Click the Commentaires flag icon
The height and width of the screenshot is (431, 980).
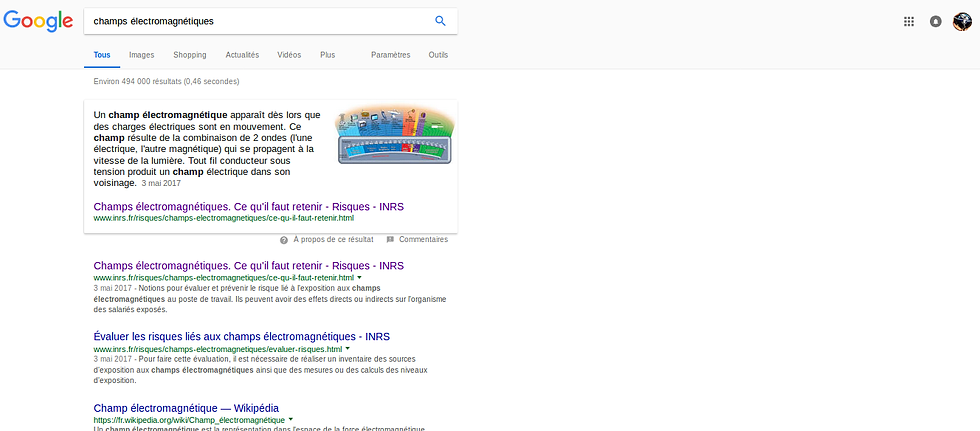(x=391, y=239)
